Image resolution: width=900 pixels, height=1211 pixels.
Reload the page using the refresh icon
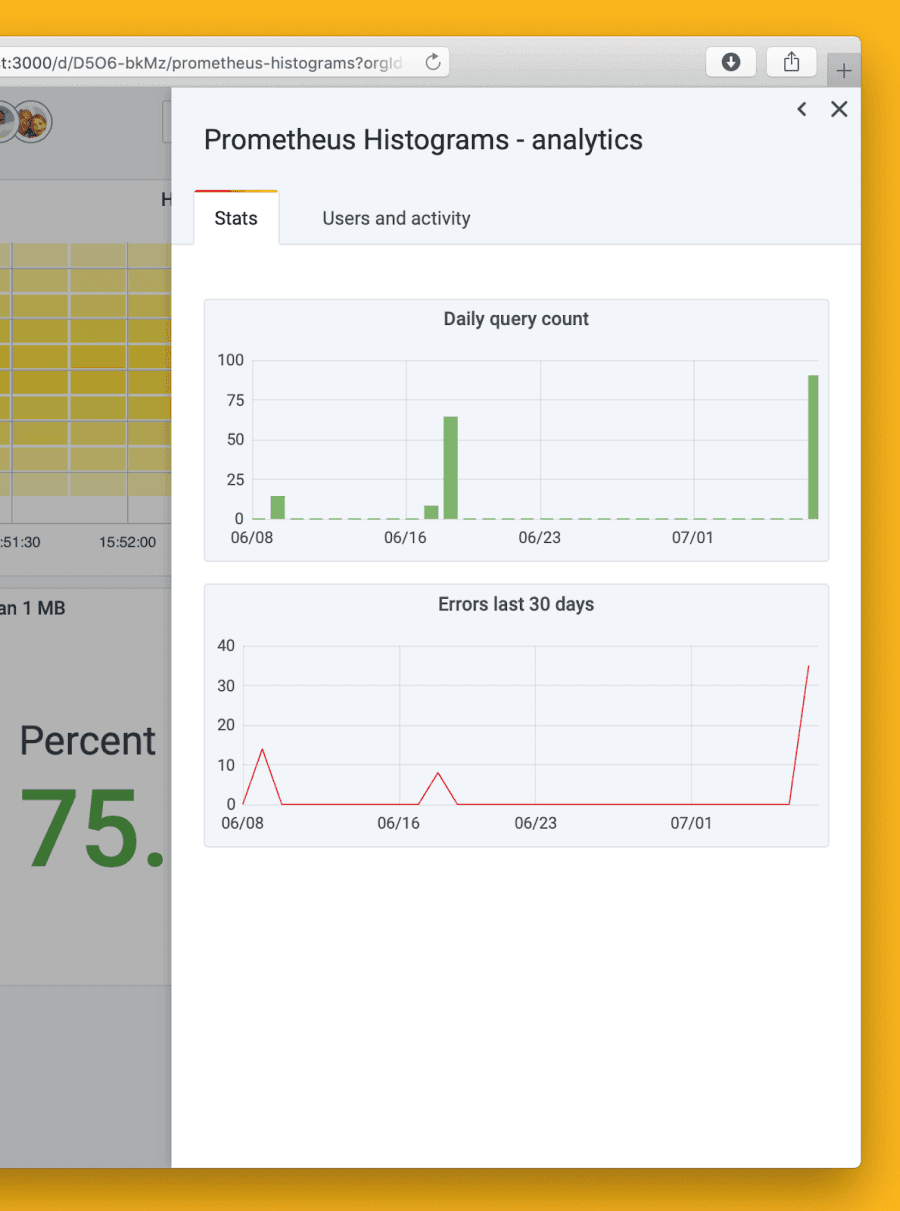433,61
